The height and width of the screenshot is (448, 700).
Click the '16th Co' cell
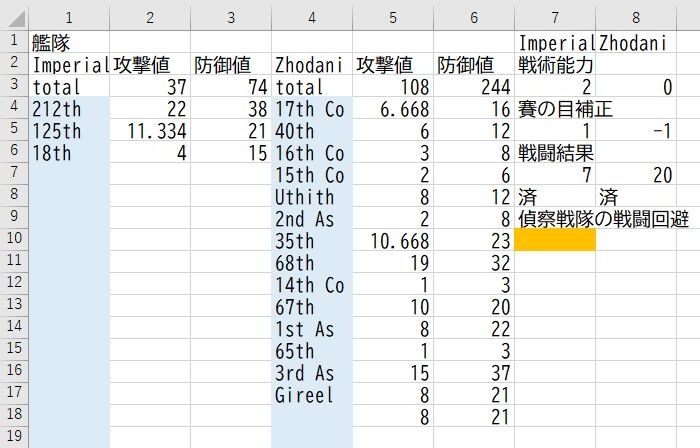[x=312, y=152]
